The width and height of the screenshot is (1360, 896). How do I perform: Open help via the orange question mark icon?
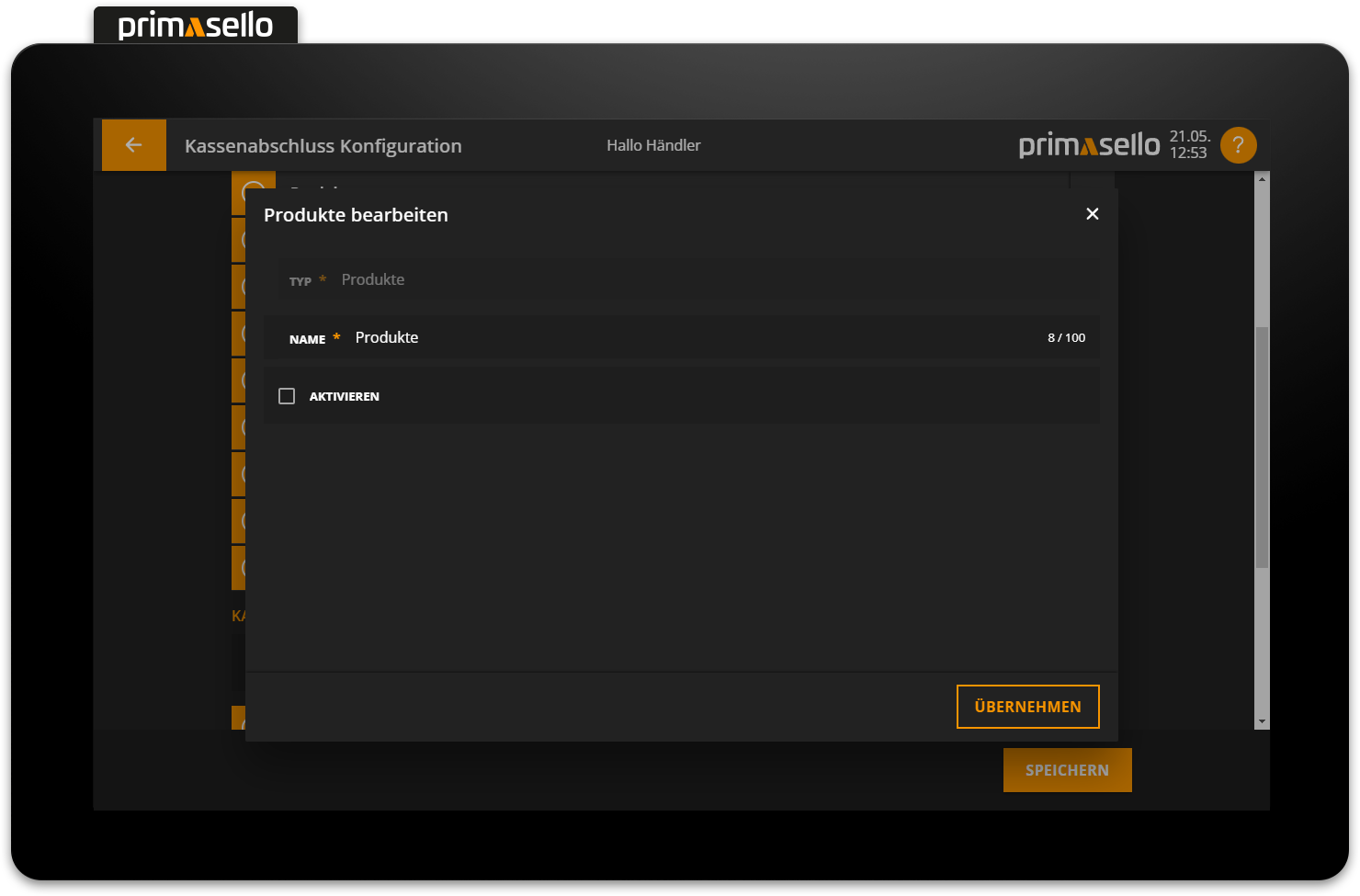click(1238, 144)
